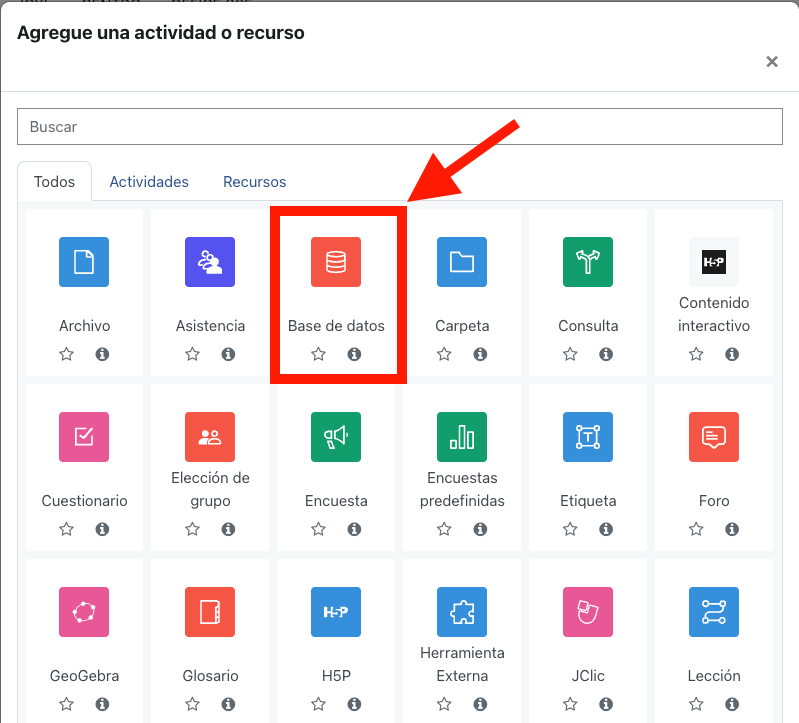Star Glosario as favorite
The width and height of the screenshot is (799, 723).
pyautogui.click(x=192, y=704)
